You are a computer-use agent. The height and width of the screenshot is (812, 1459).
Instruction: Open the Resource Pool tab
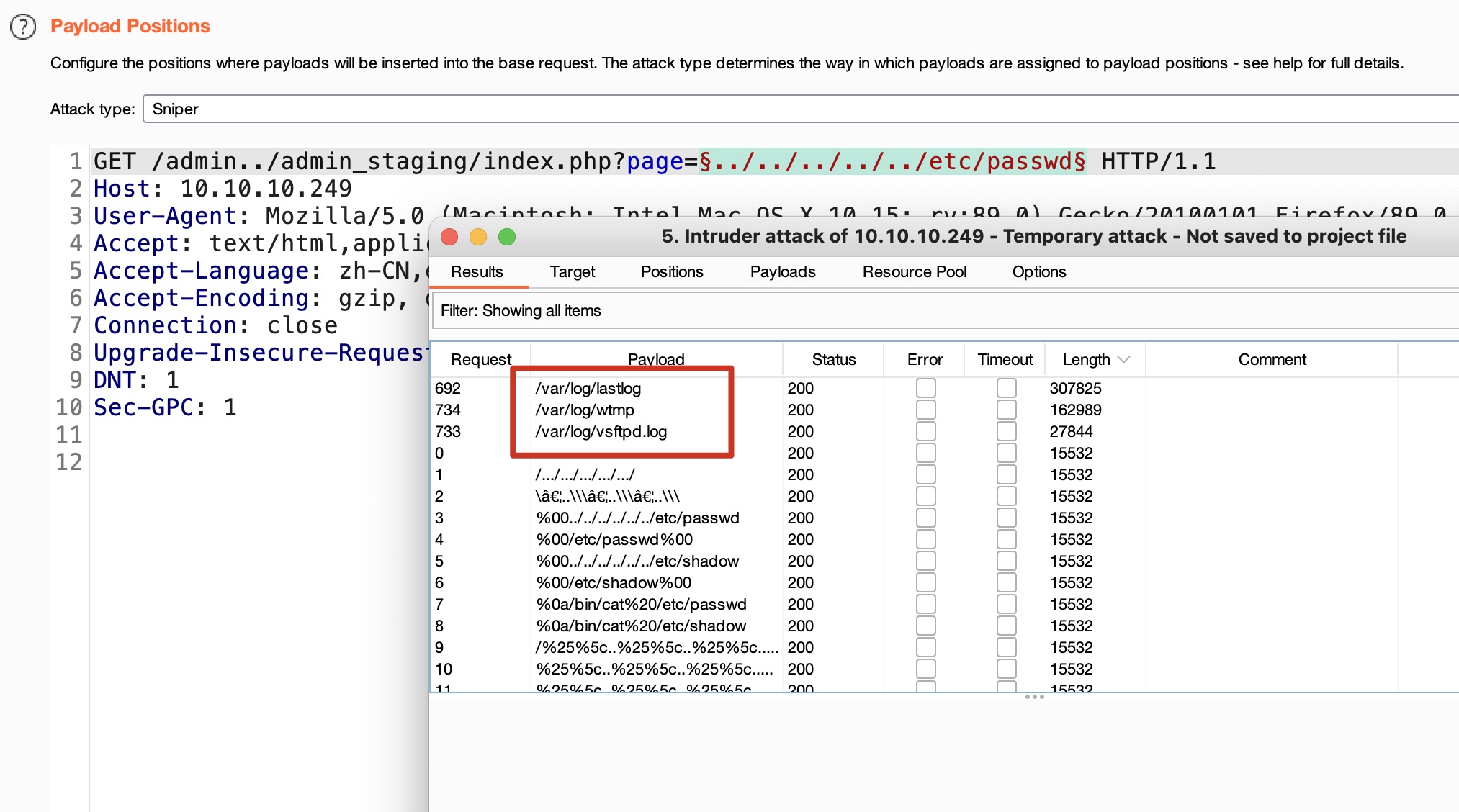914,272
